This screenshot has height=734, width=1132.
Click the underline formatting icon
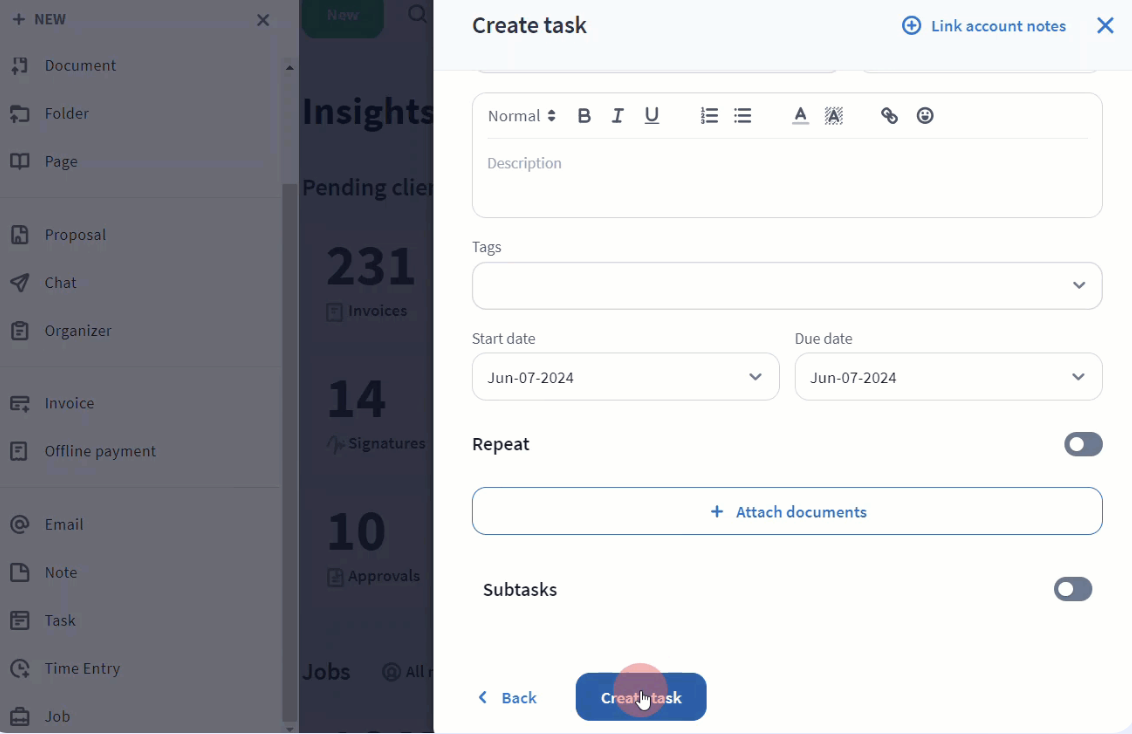[651, 115]
